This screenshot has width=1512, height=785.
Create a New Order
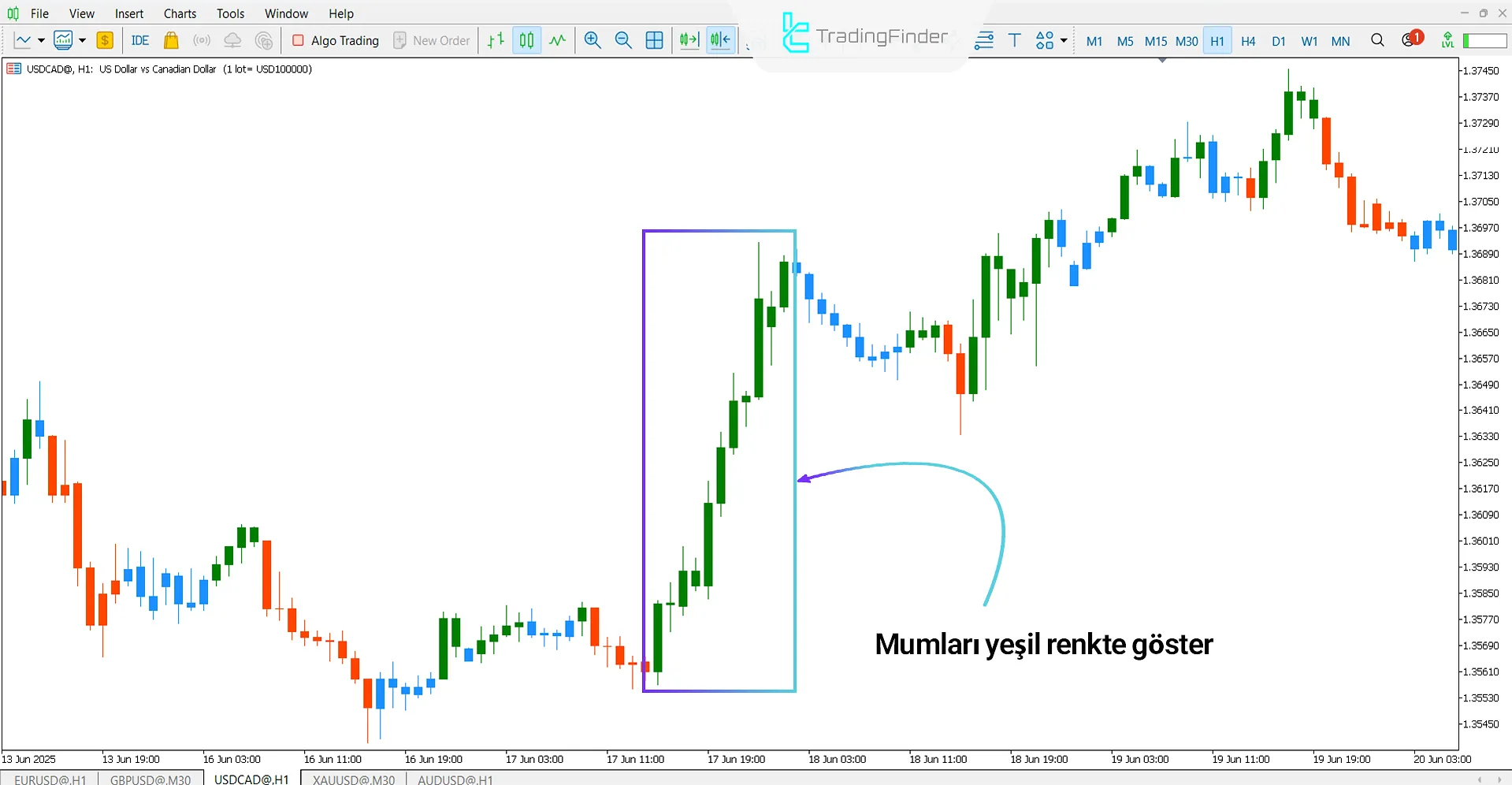432,40
